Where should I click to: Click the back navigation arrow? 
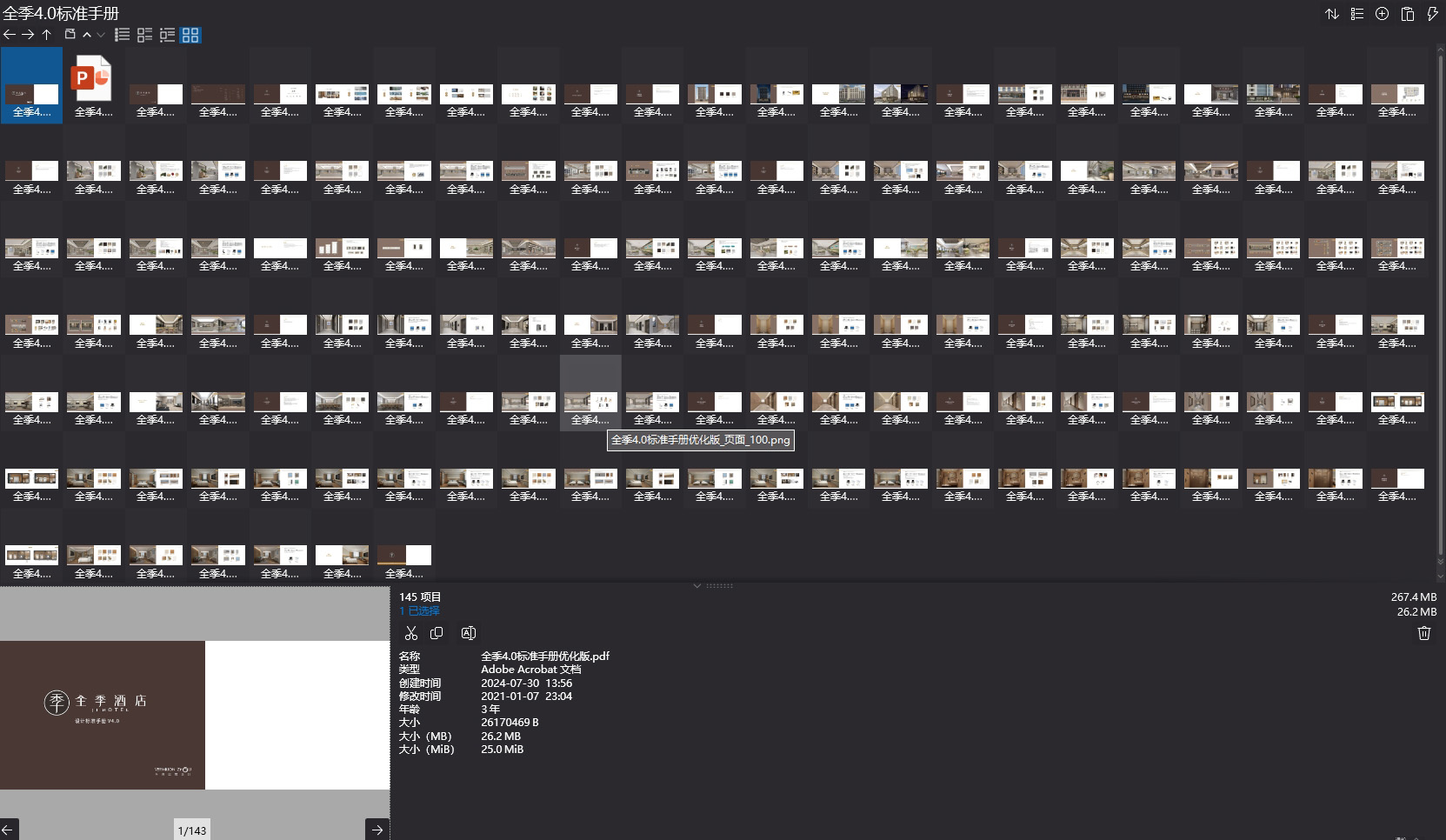click(10, 35)
